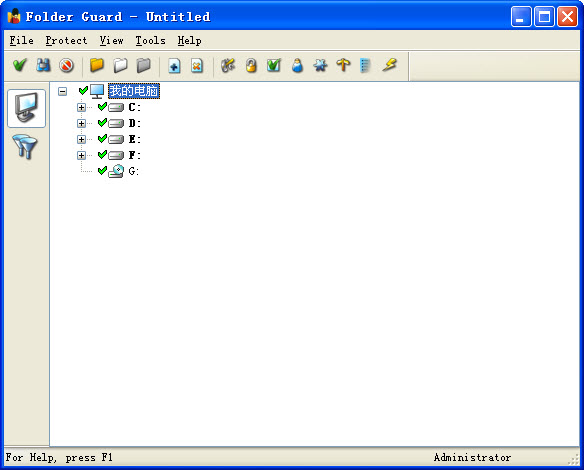
Task: Click the Administrator status bar text
Action: (472, 457)
